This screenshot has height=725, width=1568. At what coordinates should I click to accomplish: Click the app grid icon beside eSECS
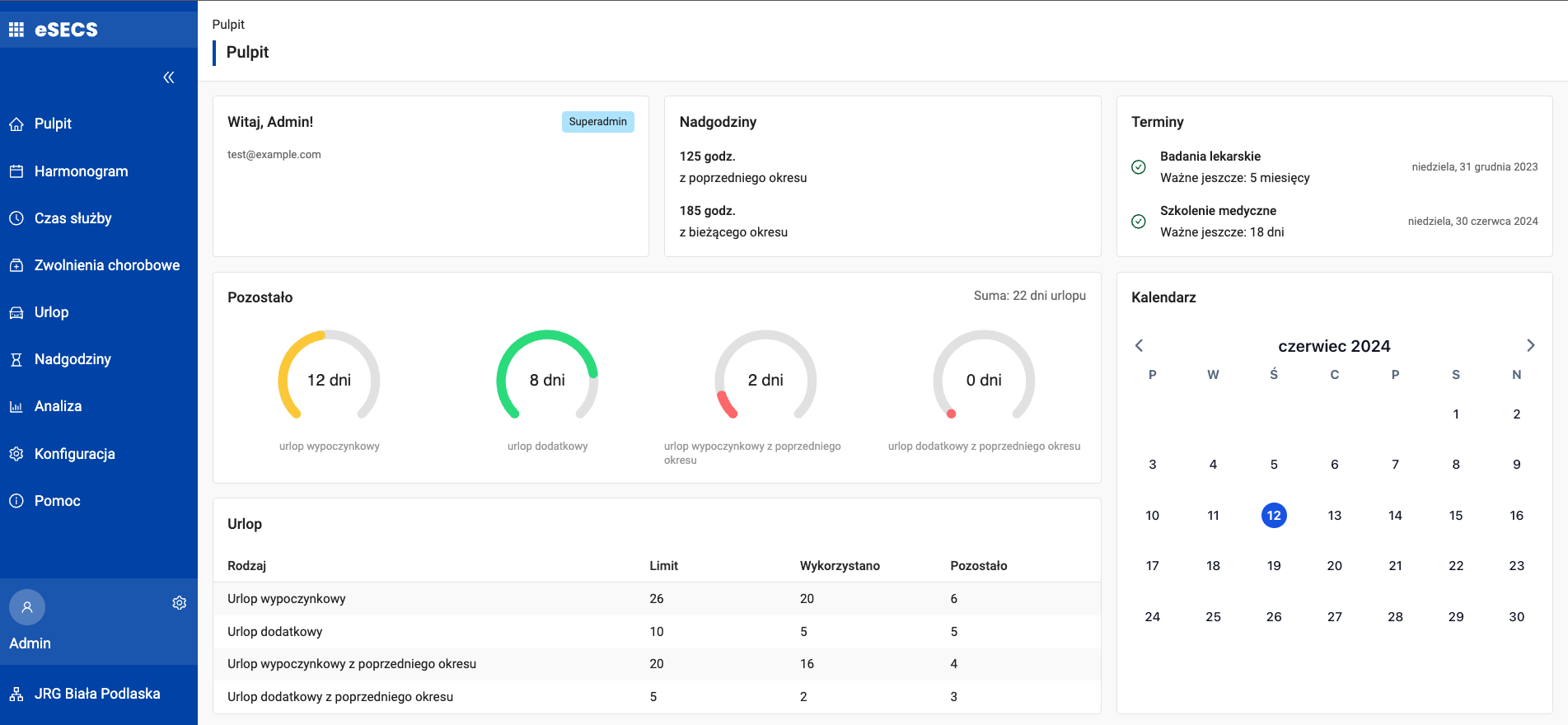point(16,30)
